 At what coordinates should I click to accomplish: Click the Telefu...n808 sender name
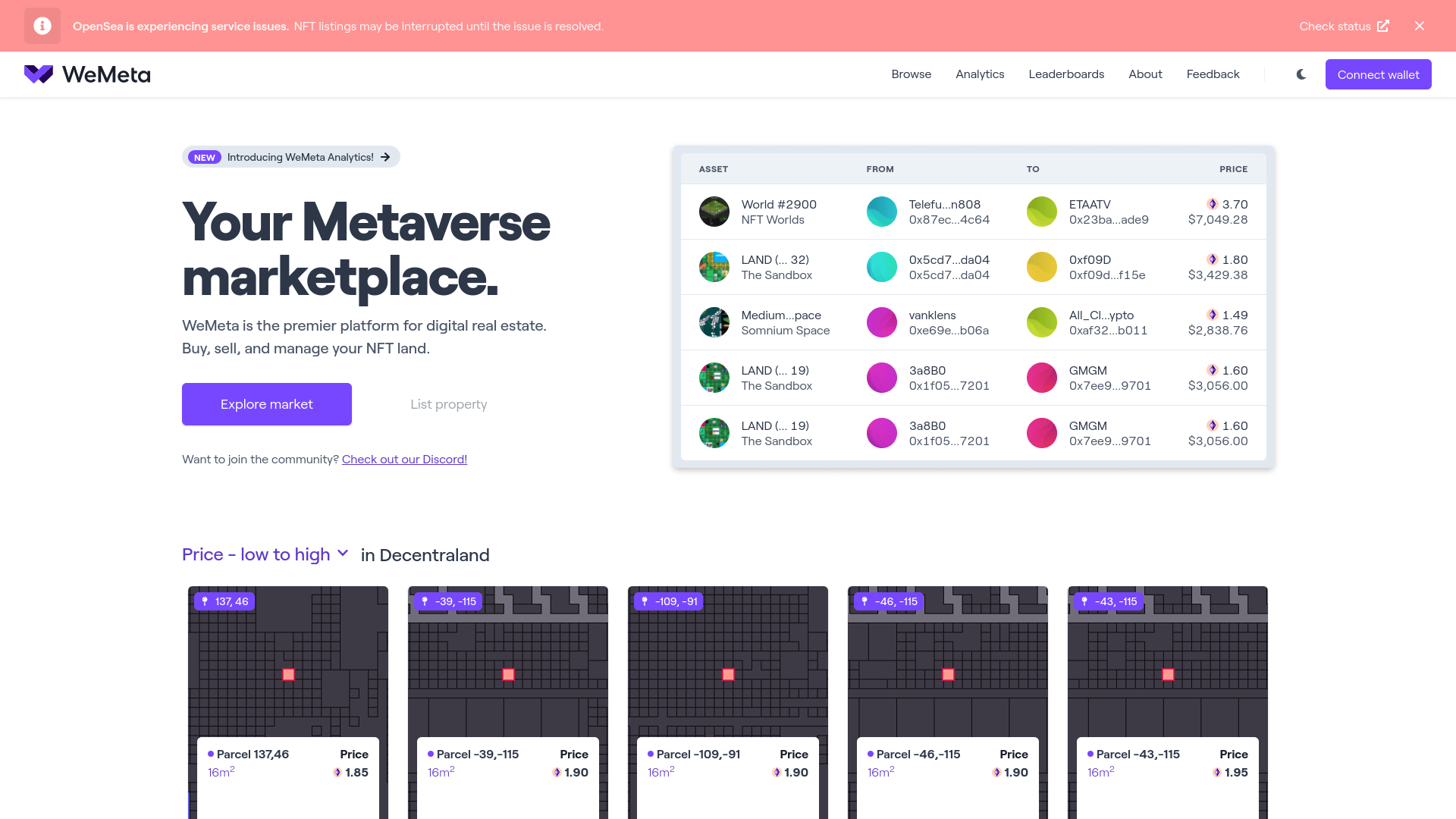click(945, 204)
